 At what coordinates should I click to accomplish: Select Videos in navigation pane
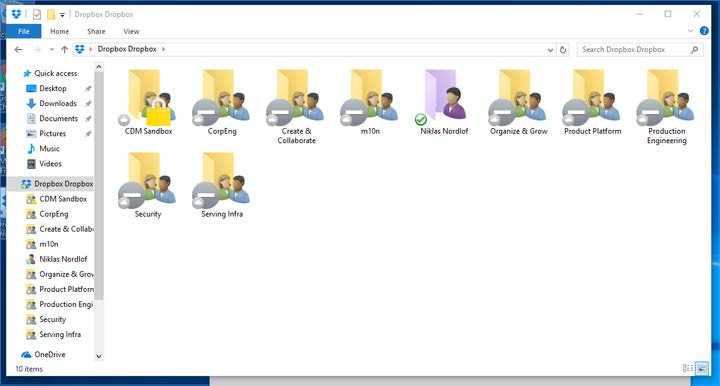(51, 164)
